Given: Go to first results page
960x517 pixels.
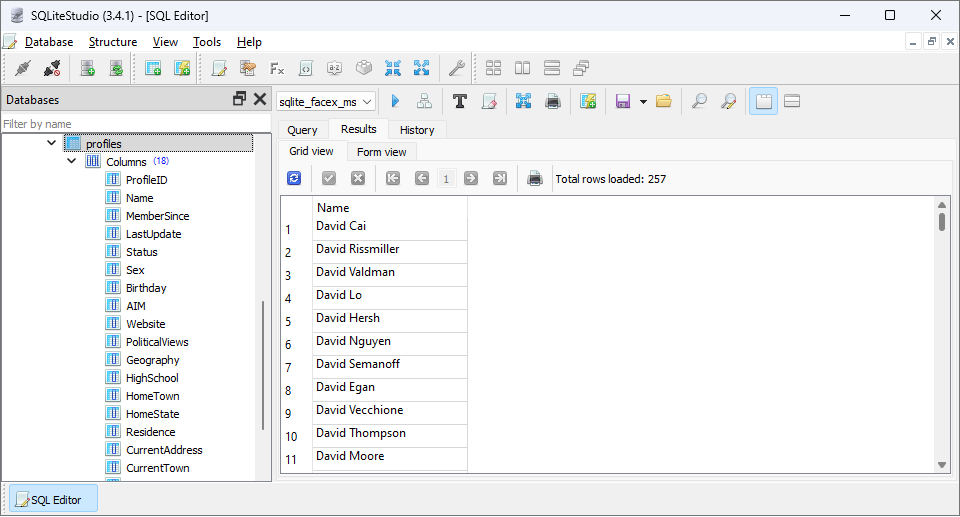Looking at the screenshot, I should [x=393, y=178].
